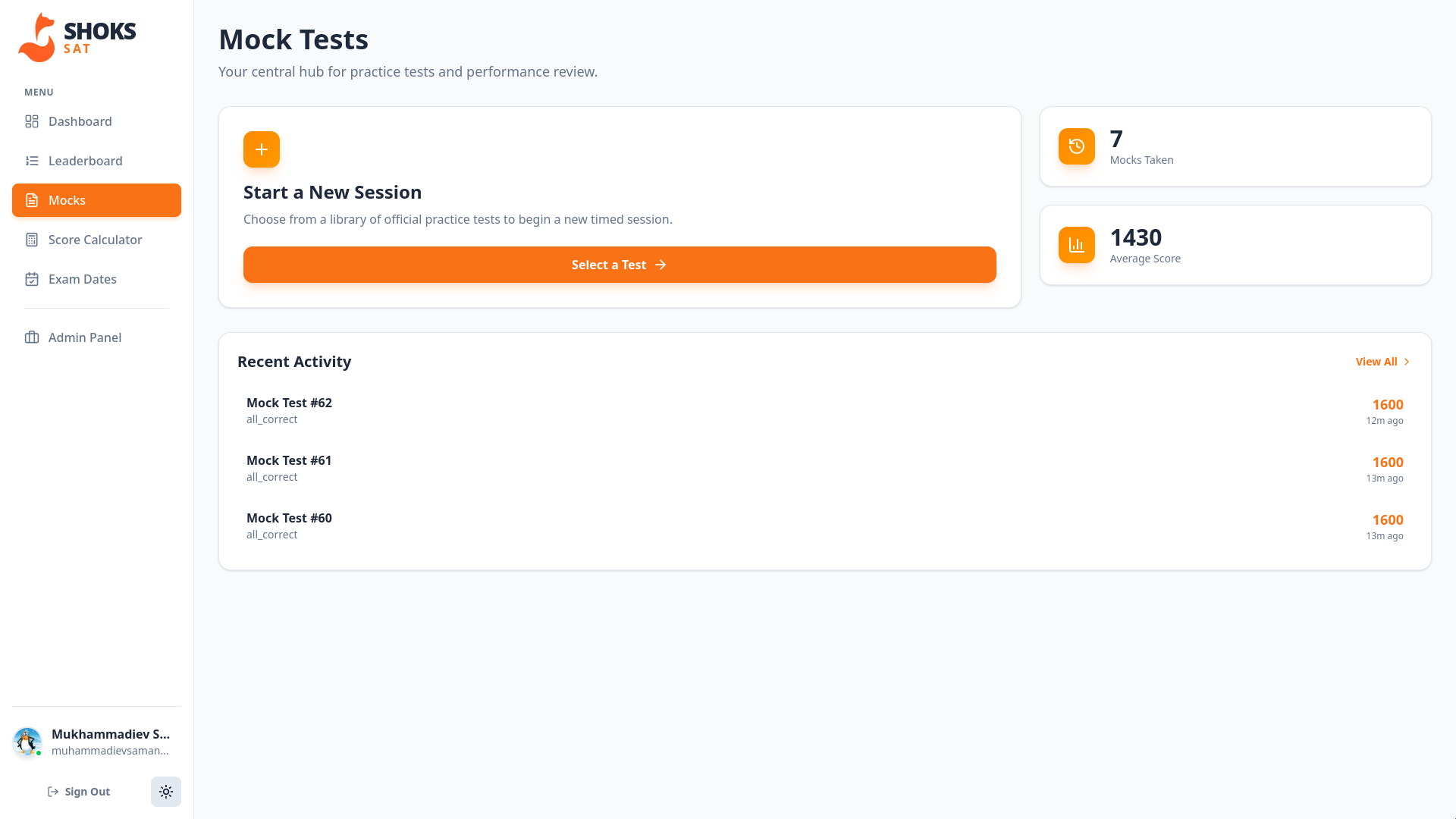Click the Mocks Taken history icon
This screenshot has height=819, width=1456.
[x=1076, y=146]
